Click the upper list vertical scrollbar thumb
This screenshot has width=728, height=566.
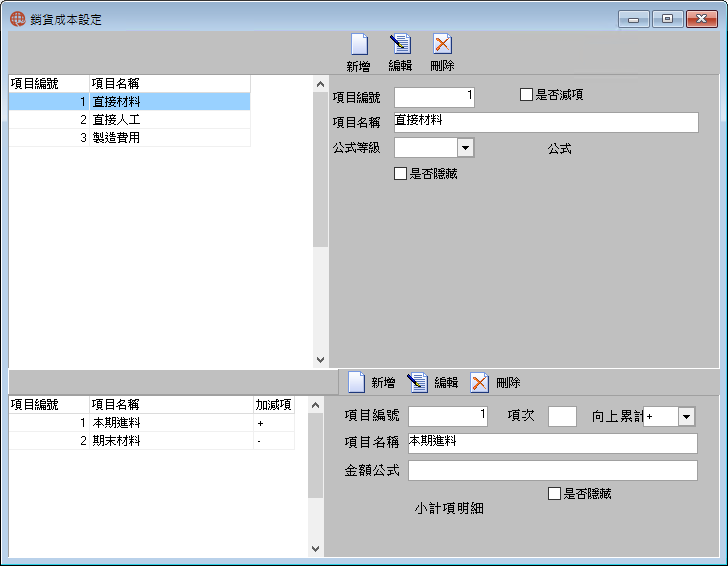(x=320, y=169)
